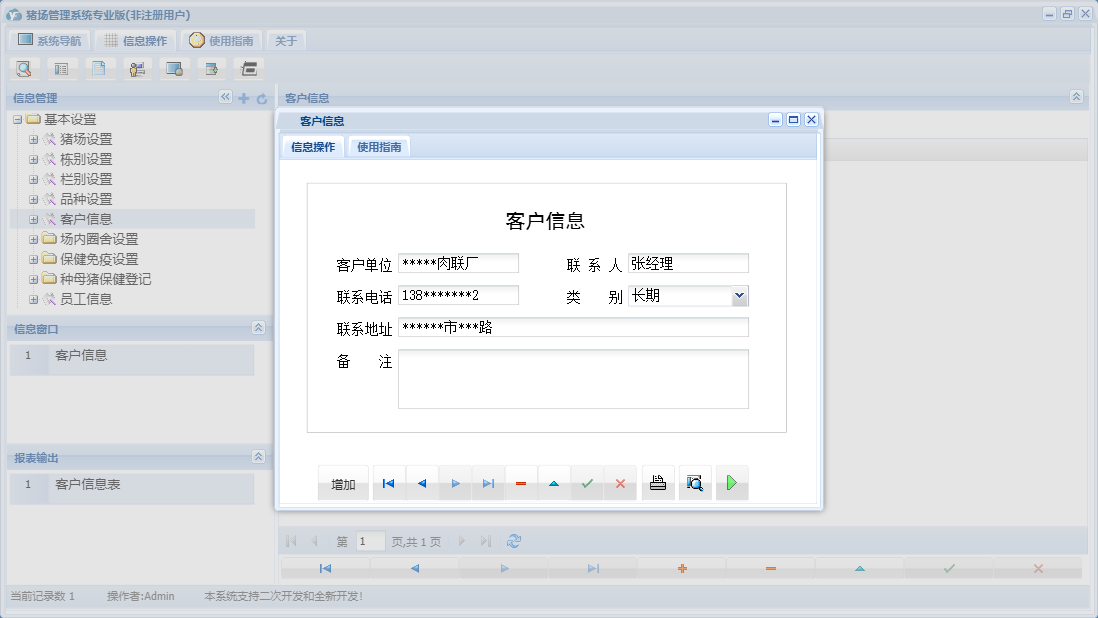Click the page number input field
Screen dimensions: 1098x618
pos(369,540)
